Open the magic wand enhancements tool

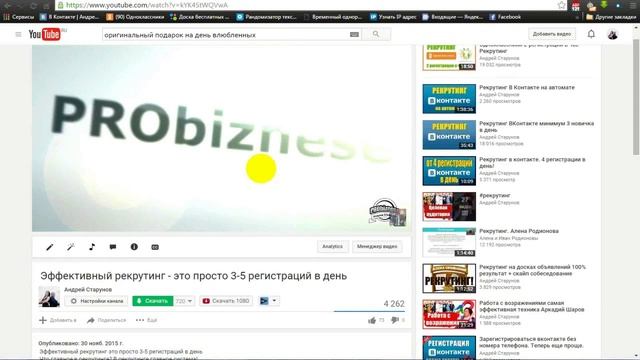[71, 247]
